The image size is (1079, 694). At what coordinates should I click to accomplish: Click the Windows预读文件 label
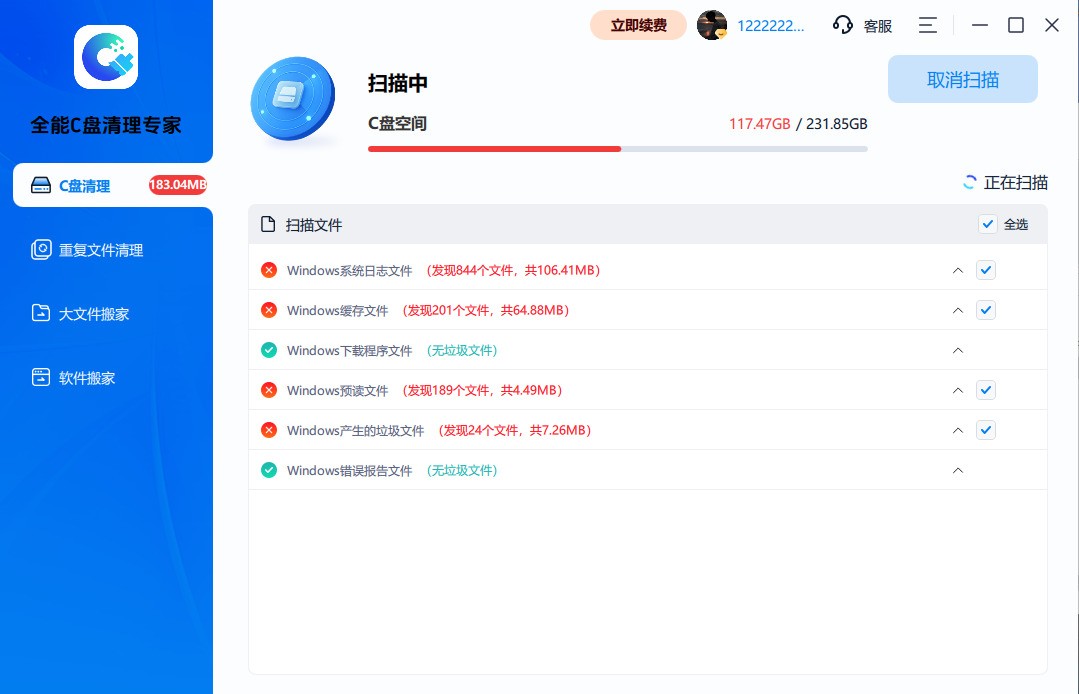pos(337,390)
